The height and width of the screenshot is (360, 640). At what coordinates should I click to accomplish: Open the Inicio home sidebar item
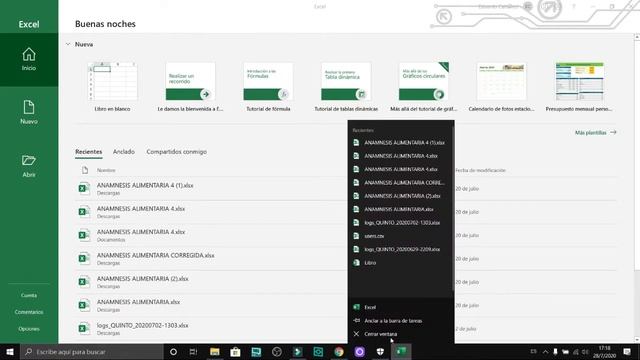coord(29,60)
